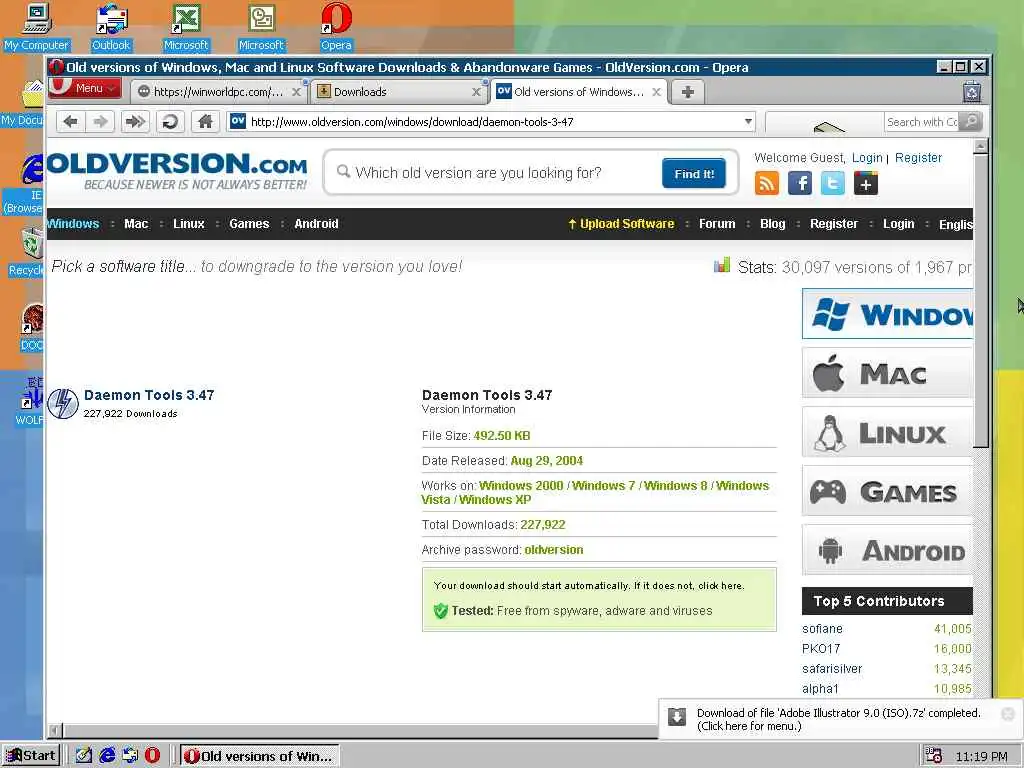The width and height of the screenshot is (1024, 768).
Task: Select Android in the navigation bar
Action: pos(316,224)
